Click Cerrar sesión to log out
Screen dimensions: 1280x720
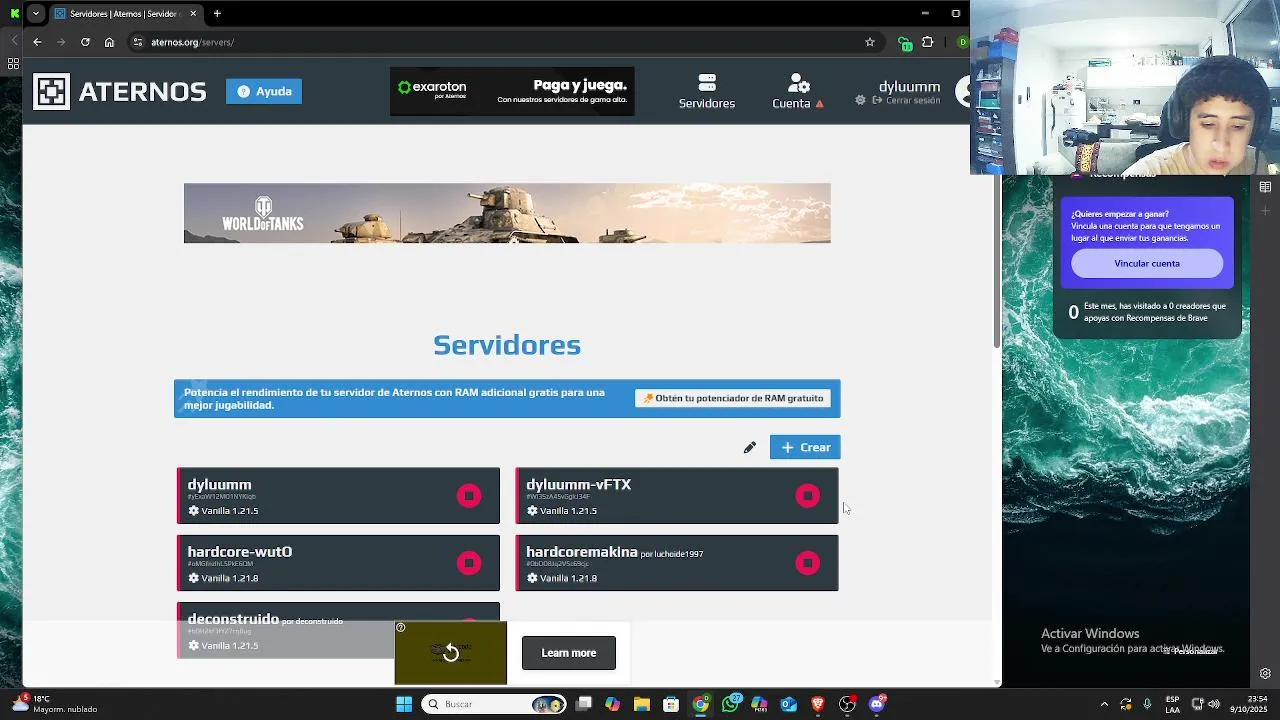pyautogui.click(x=907, y=100)
